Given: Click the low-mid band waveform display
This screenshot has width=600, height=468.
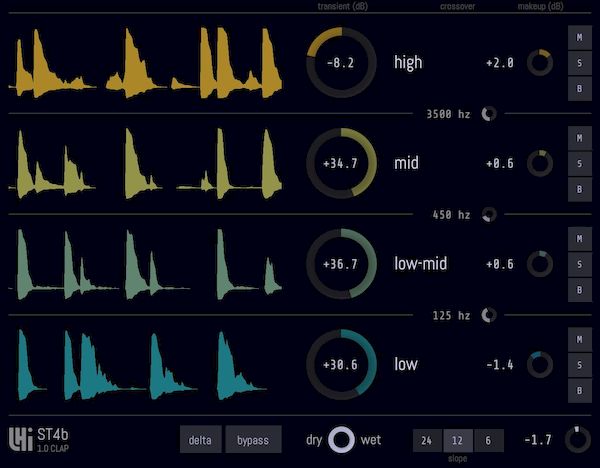Looking at the screenshot, I should point(145,264).
